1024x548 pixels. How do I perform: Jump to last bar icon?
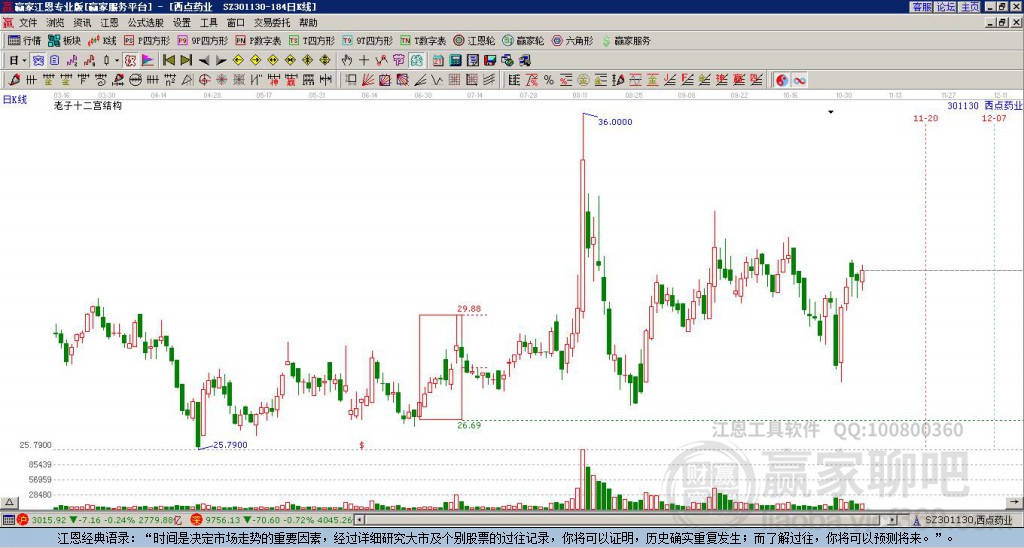coord(186,60)
